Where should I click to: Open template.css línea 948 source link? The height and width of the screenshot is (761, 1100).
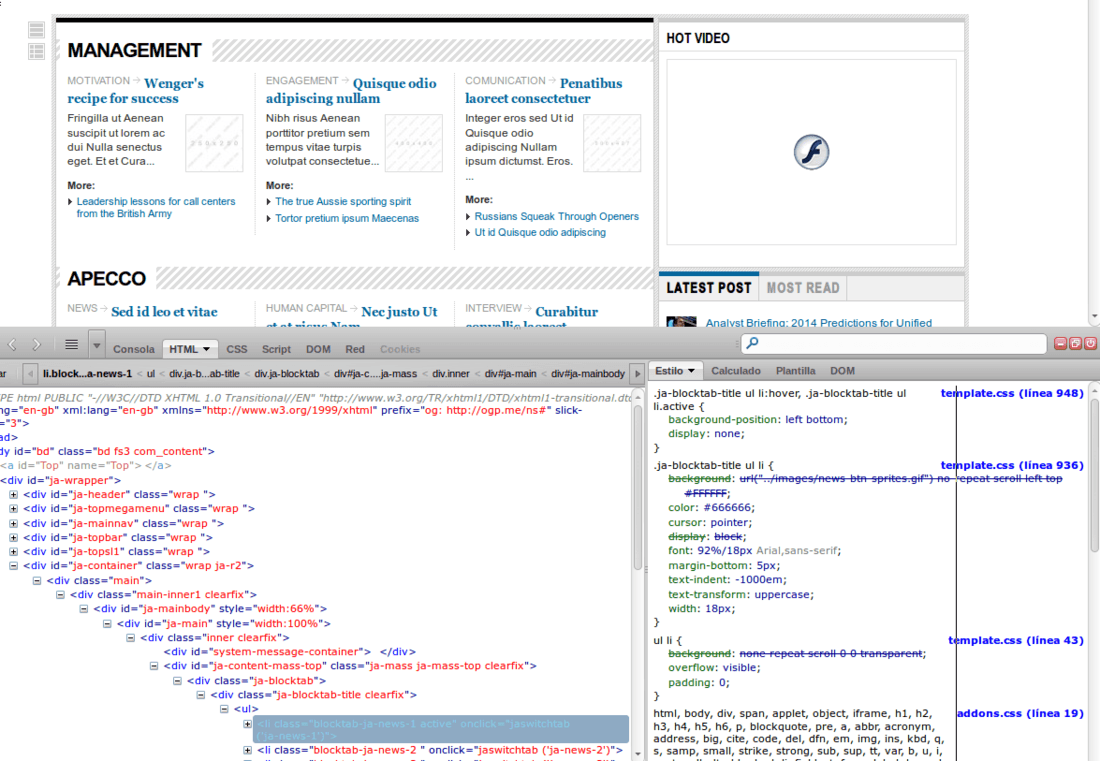coord(1012,393)
